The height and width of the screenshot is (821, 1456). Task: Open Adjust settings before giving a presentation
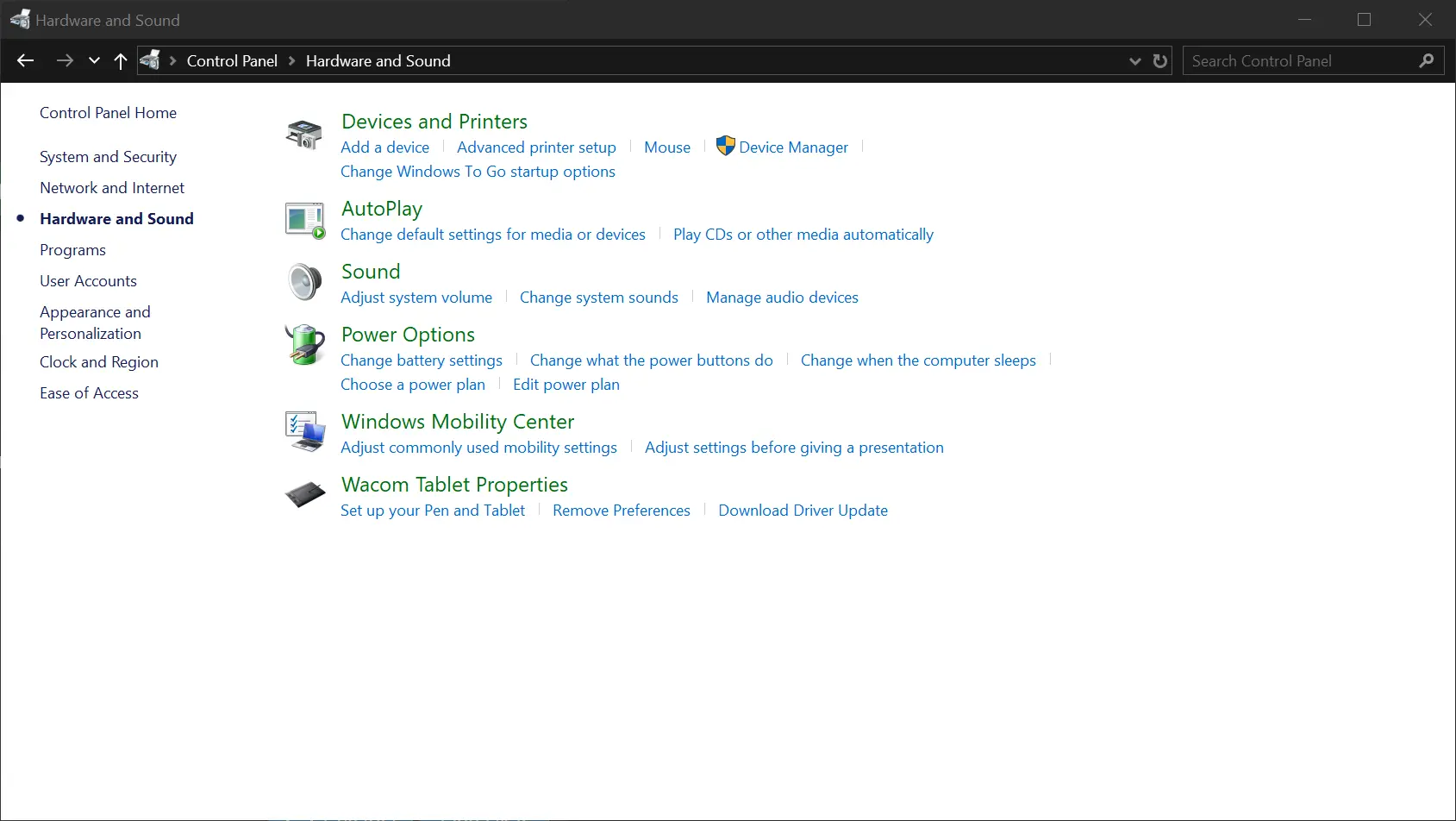pyautogui.click(x=794, y=448)
